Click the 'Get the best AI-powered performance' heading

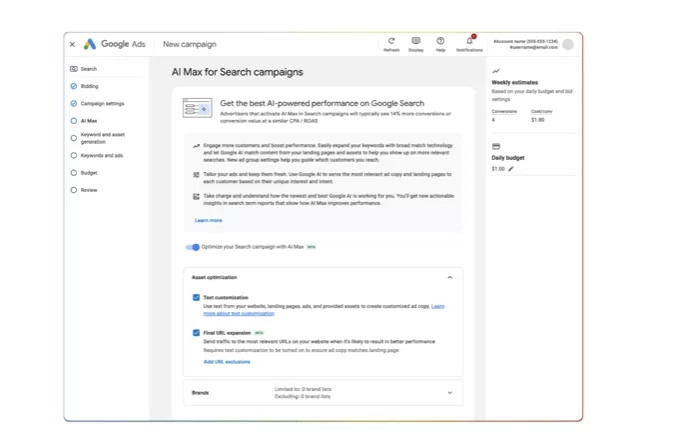pos(322,103)
